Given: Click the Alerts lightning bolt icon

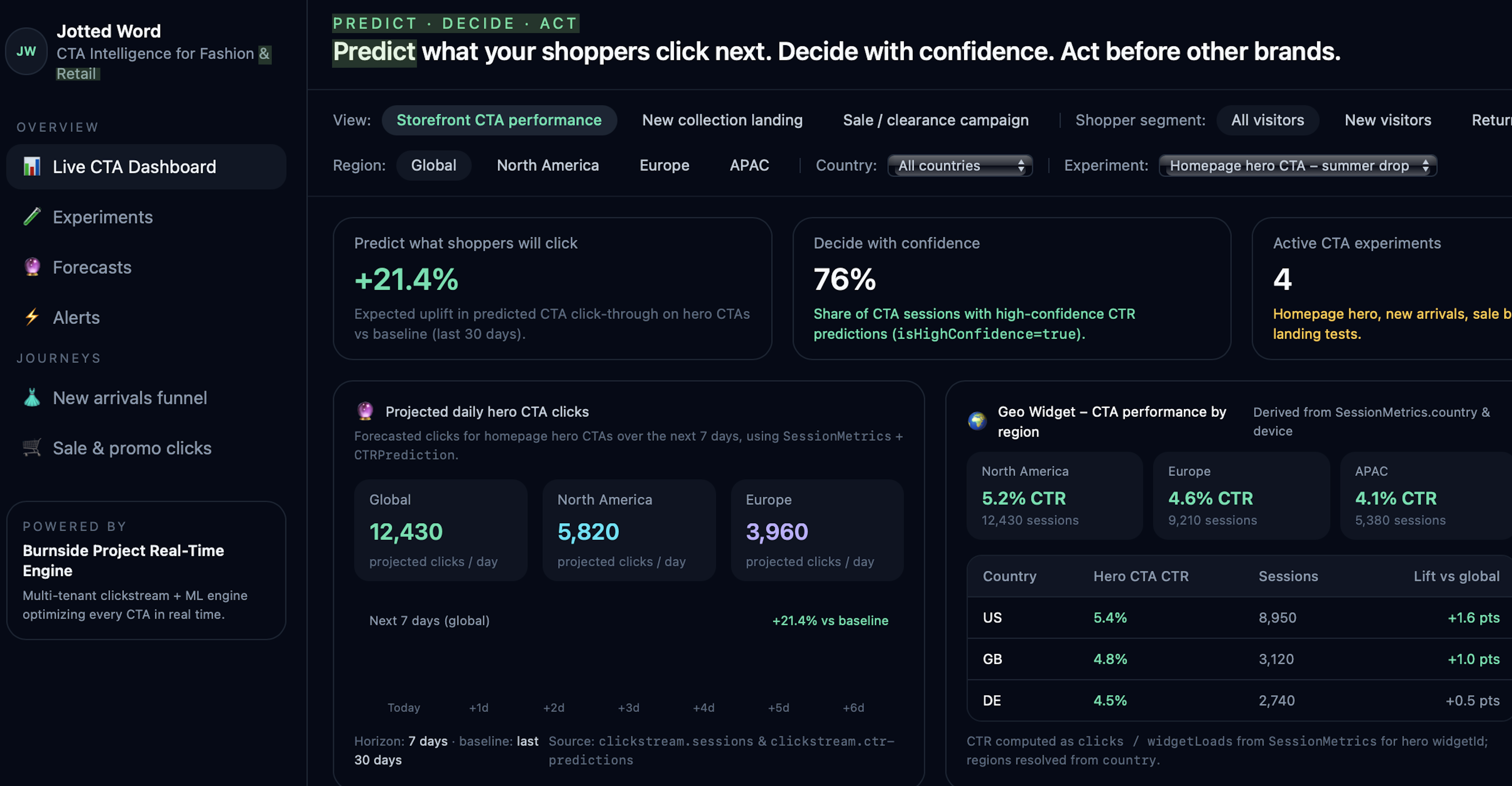Looking at the screenshot, I should tap(32, 317).
